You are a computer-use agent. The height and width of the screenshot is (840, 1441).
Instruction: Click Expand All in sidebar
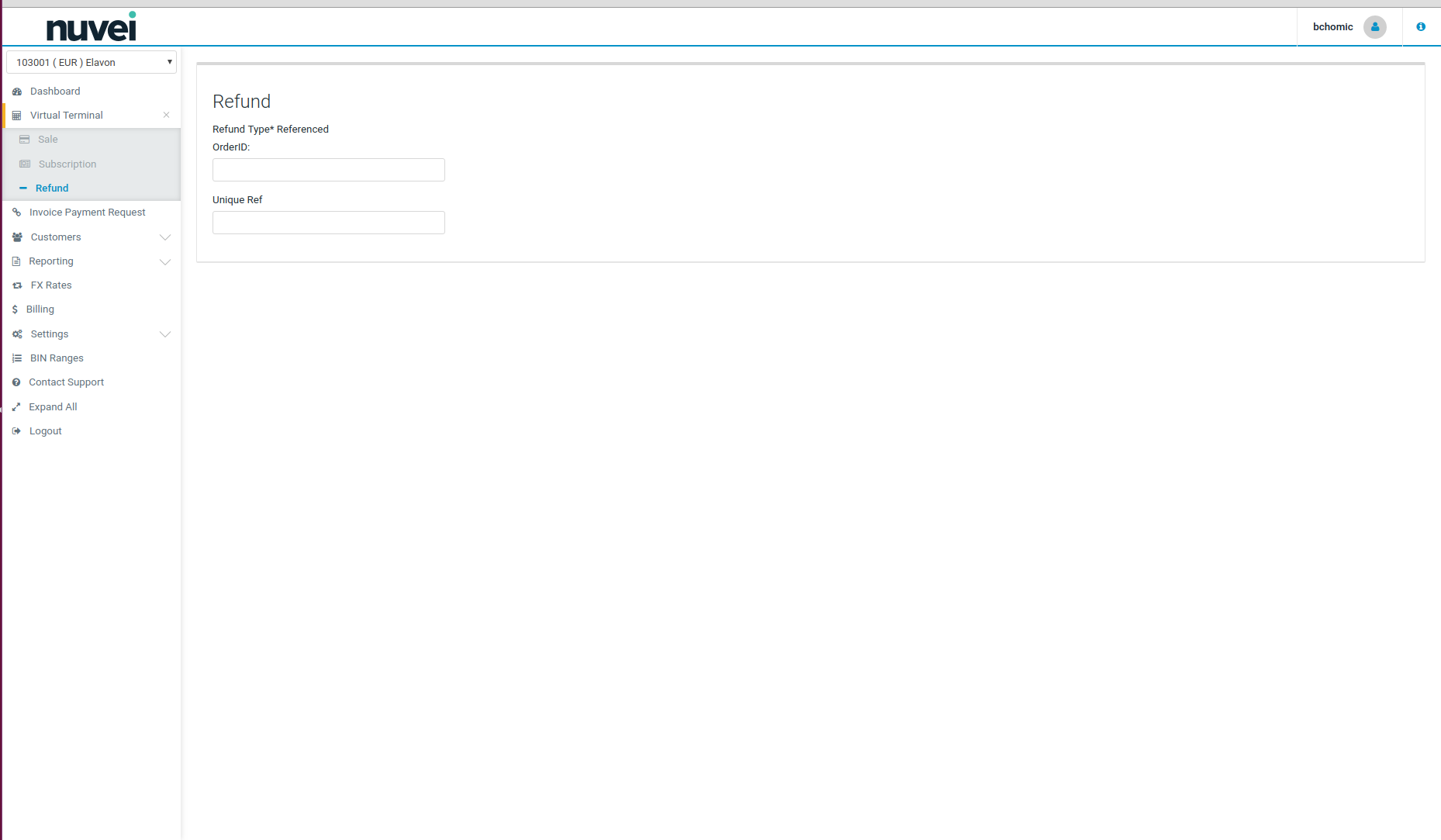pos(53,407)
